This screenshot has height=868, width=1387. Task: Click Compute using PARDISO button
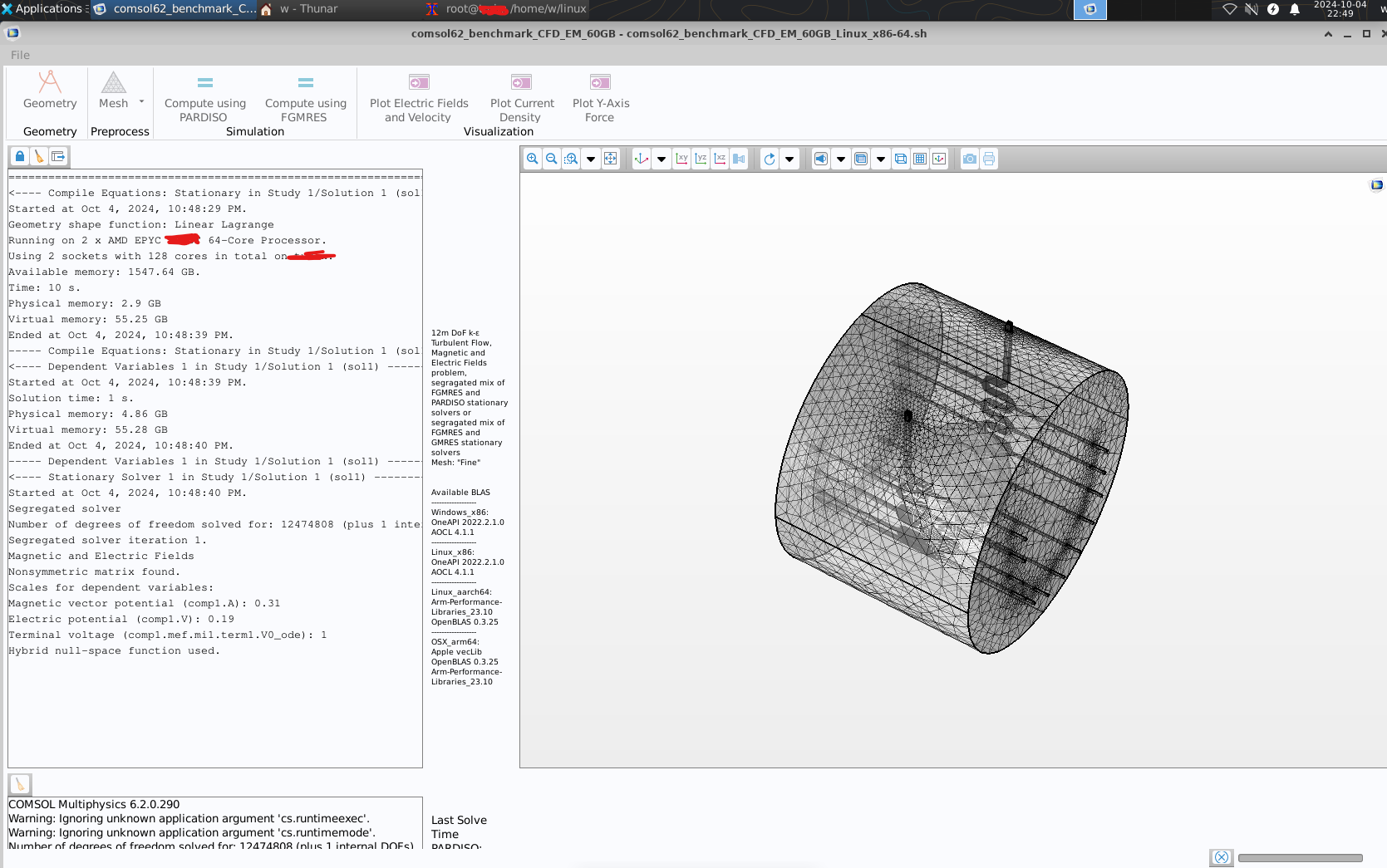[x=205, y=99]
